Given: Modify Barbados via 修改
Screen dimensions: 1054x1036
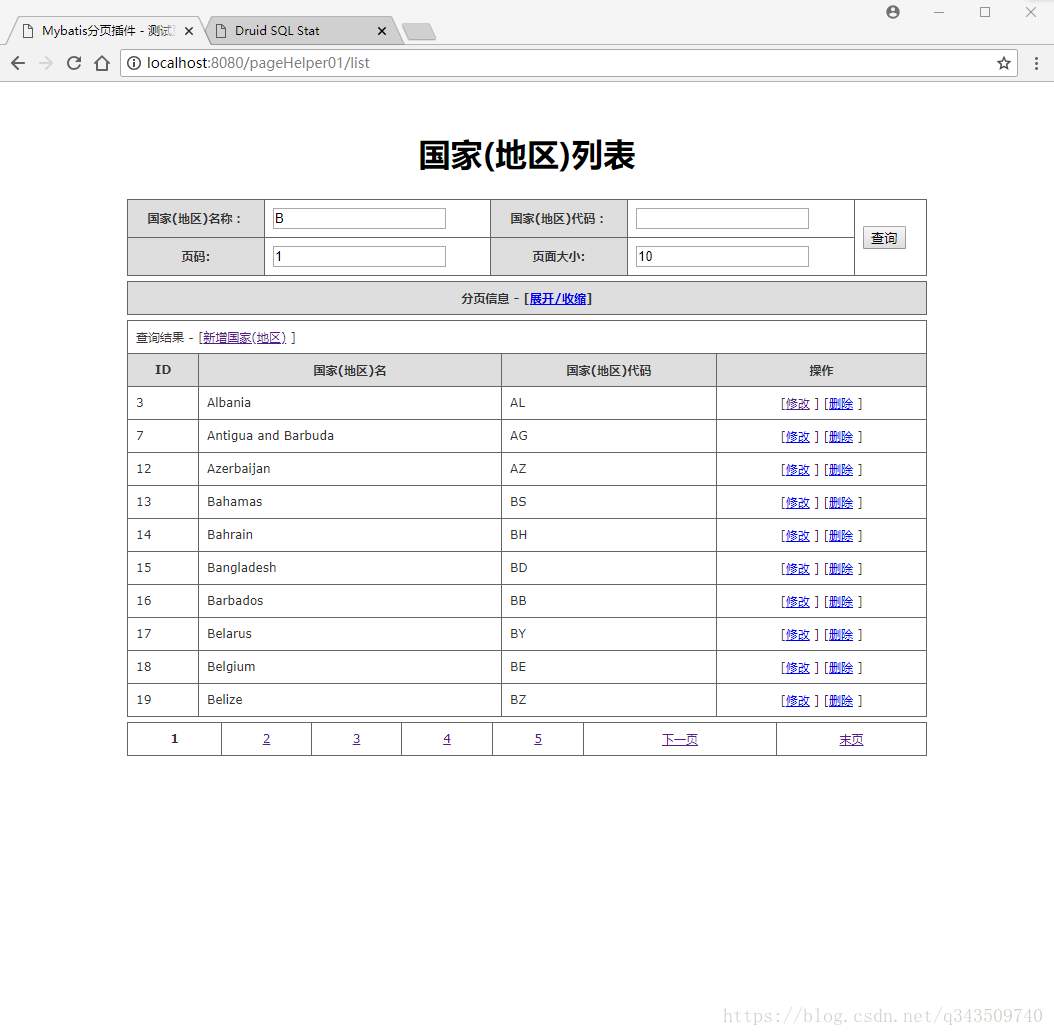Looking at the screenshot, I should 798,601.
